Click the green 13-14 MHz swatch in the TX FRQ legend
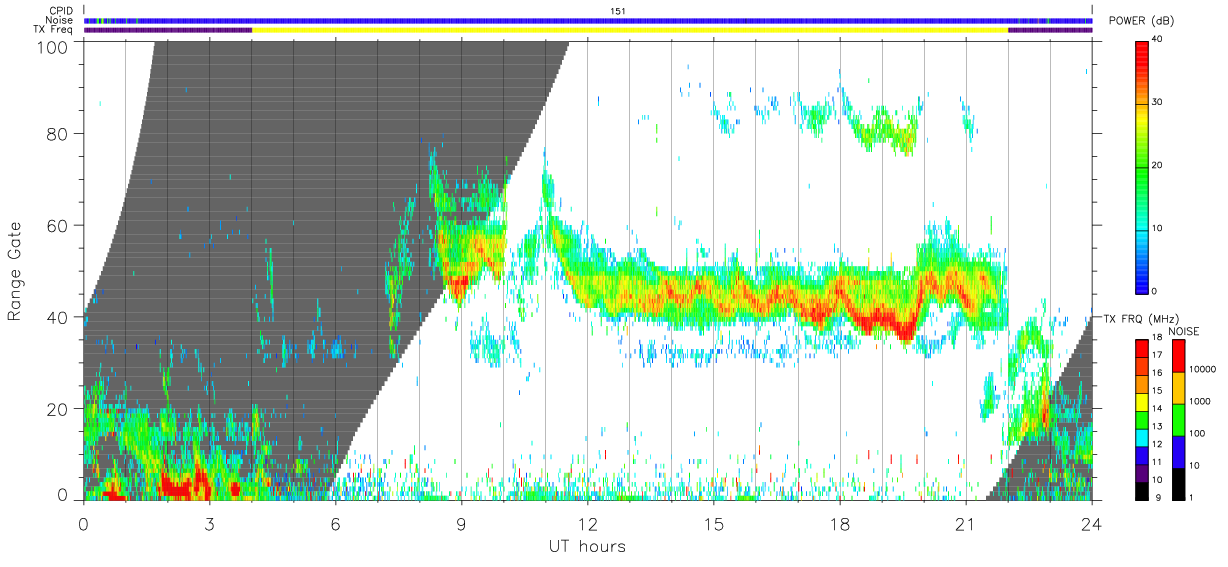The image size is (1228, 567). [x=1142, y=419]
